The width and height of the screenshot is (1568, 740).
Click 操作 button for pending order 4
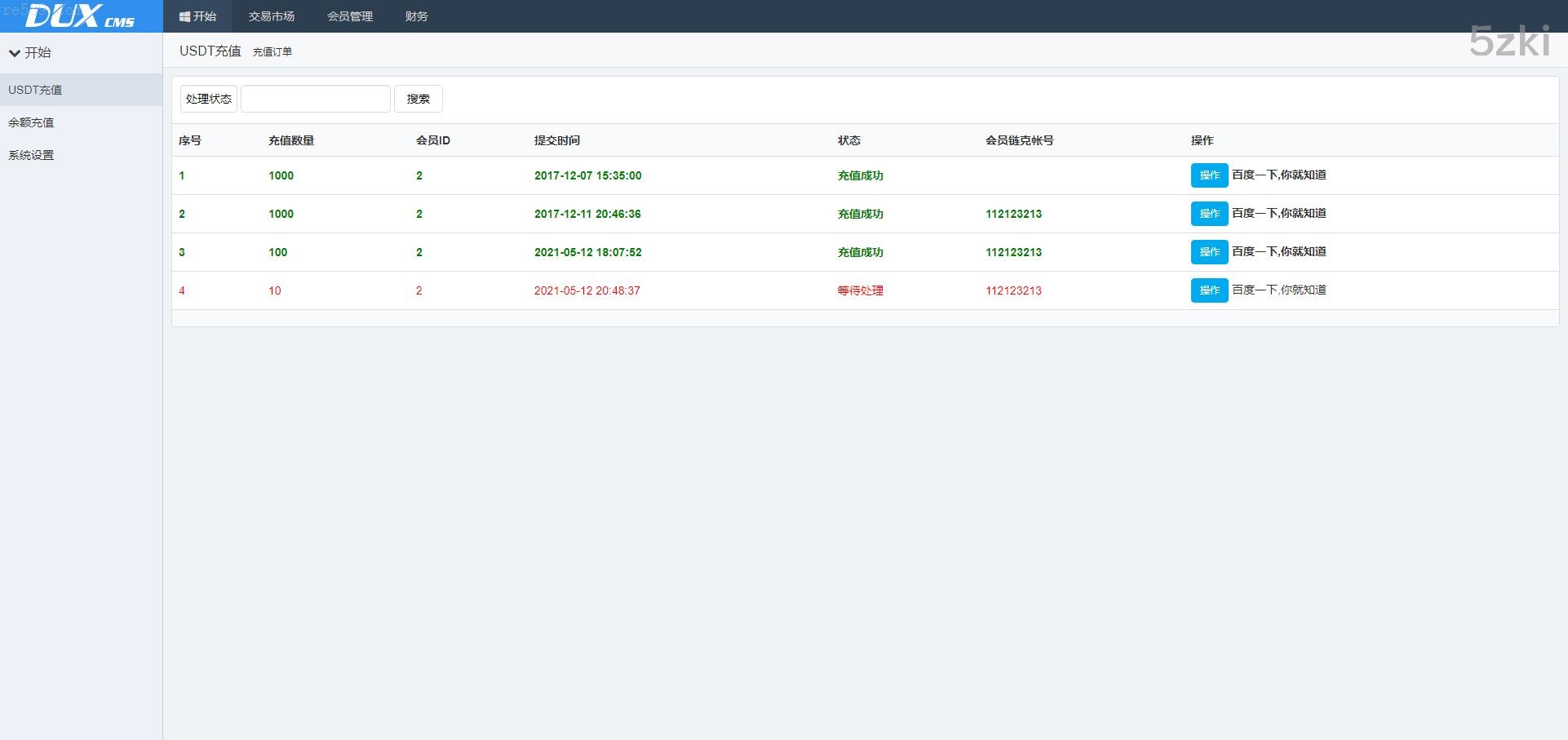pos(1209,290)
